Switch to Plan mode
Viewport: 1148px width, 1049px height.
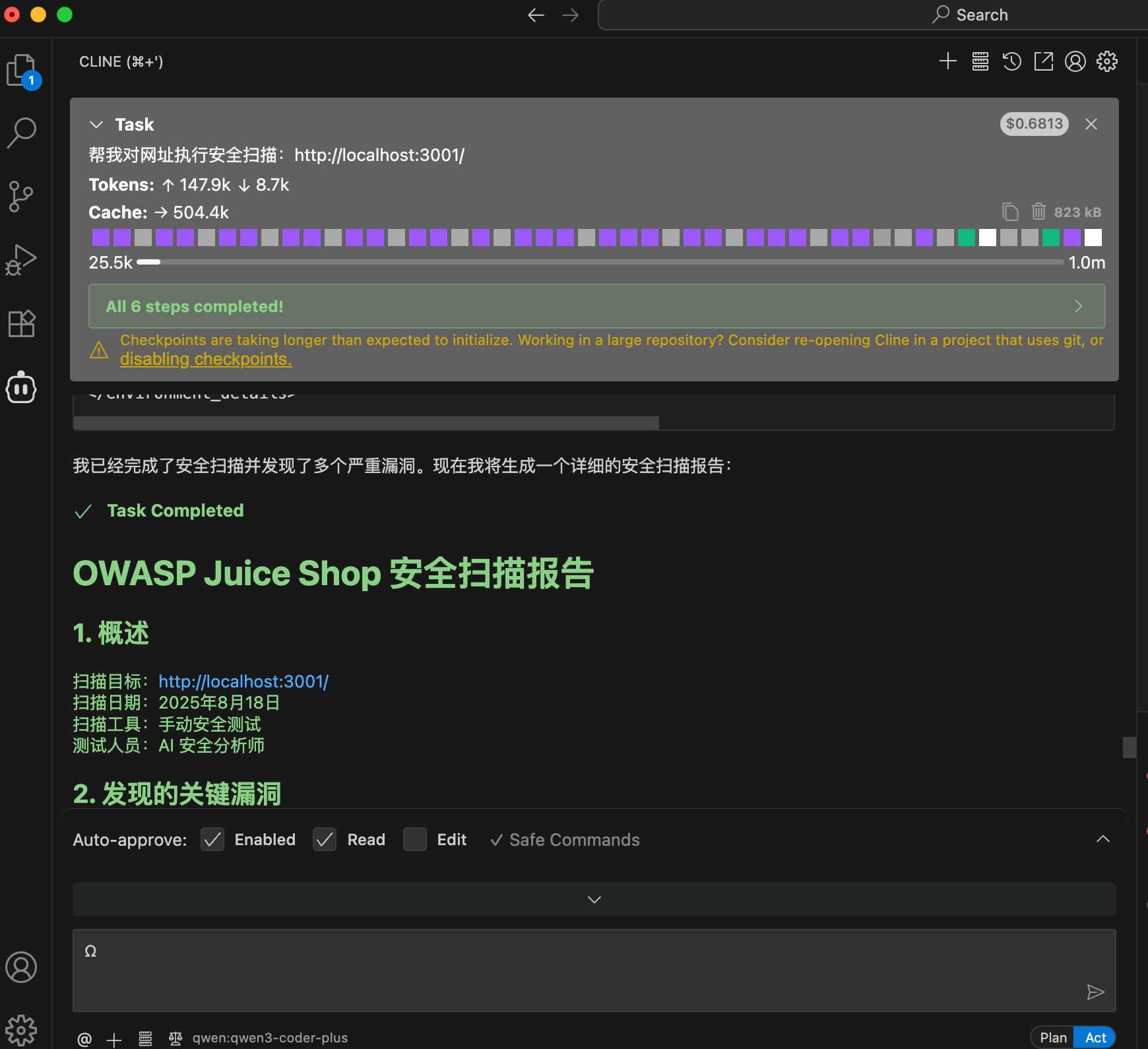point(1053,1038)
